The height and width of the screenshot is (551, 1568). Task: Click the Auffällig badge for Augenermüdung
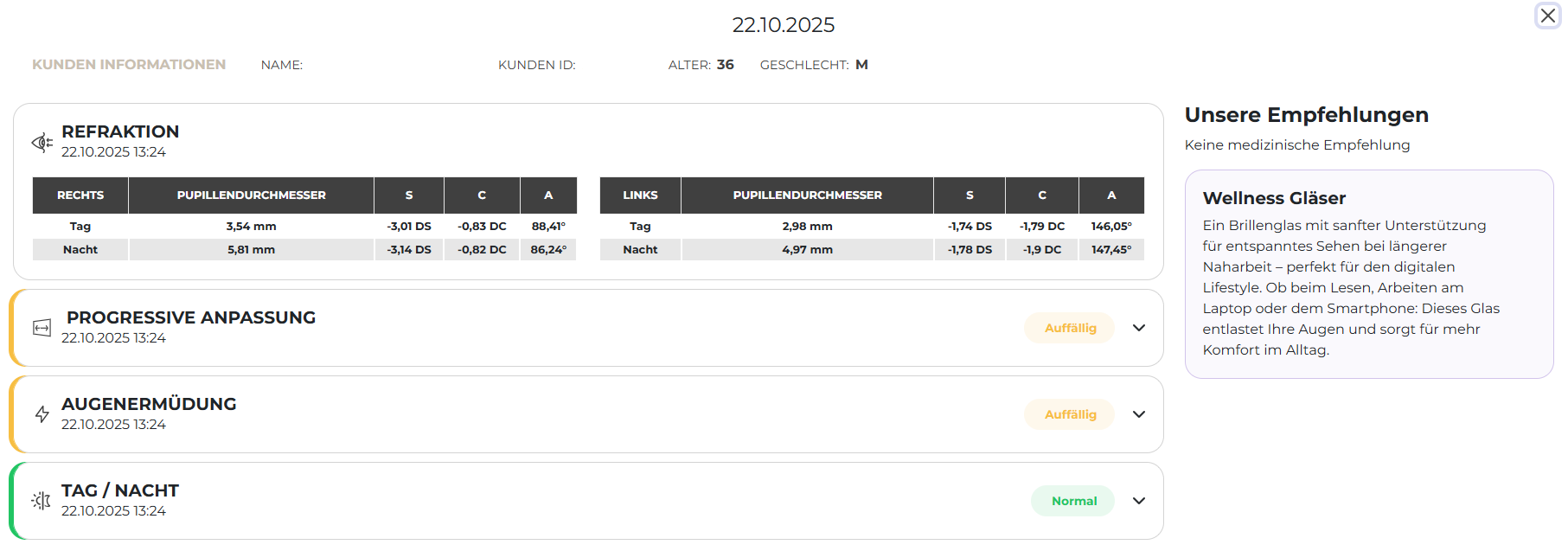click(1070, 414)
